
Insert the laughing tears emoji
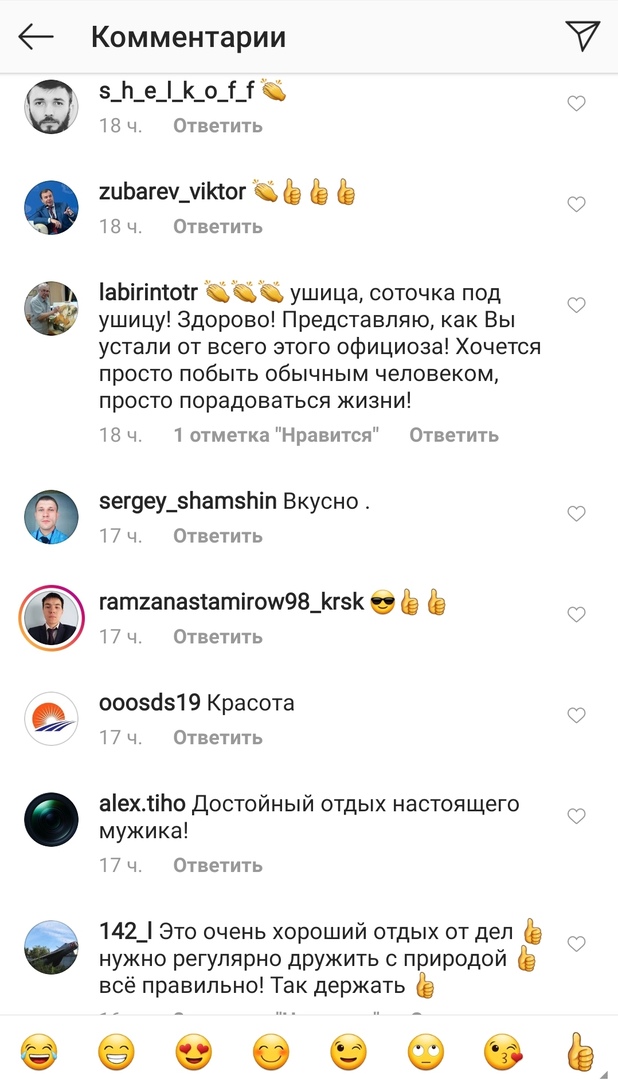pyautogui.click(x=39, y=1052)
